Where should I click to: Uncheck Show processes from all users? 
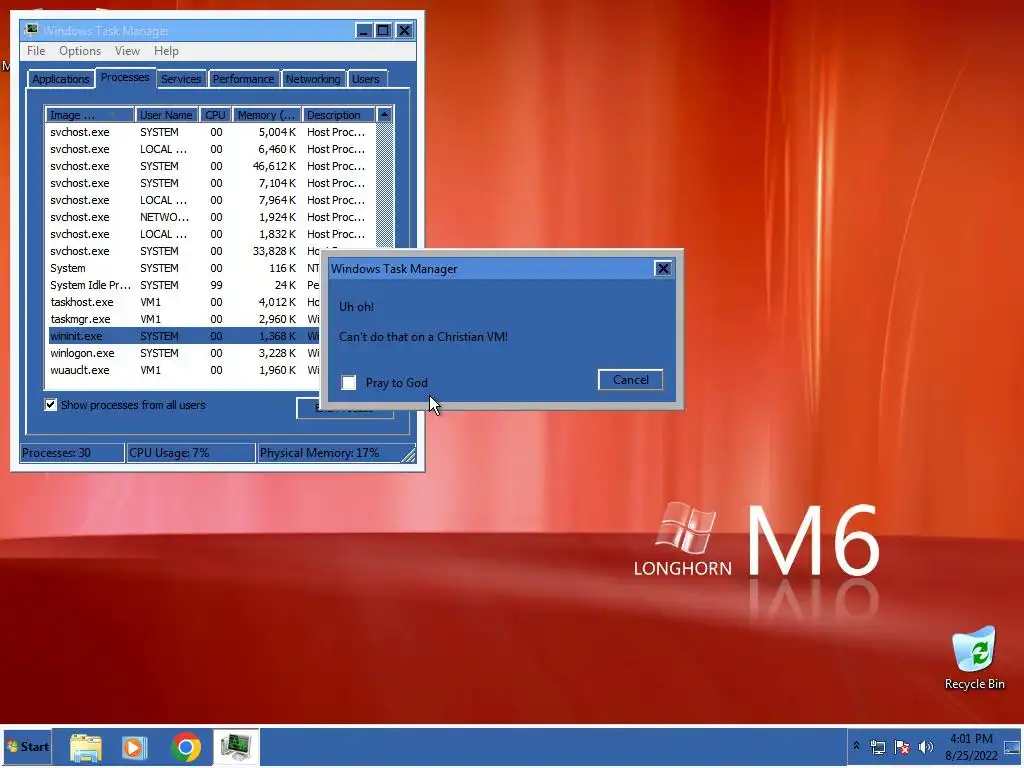[x=50, y=405]
